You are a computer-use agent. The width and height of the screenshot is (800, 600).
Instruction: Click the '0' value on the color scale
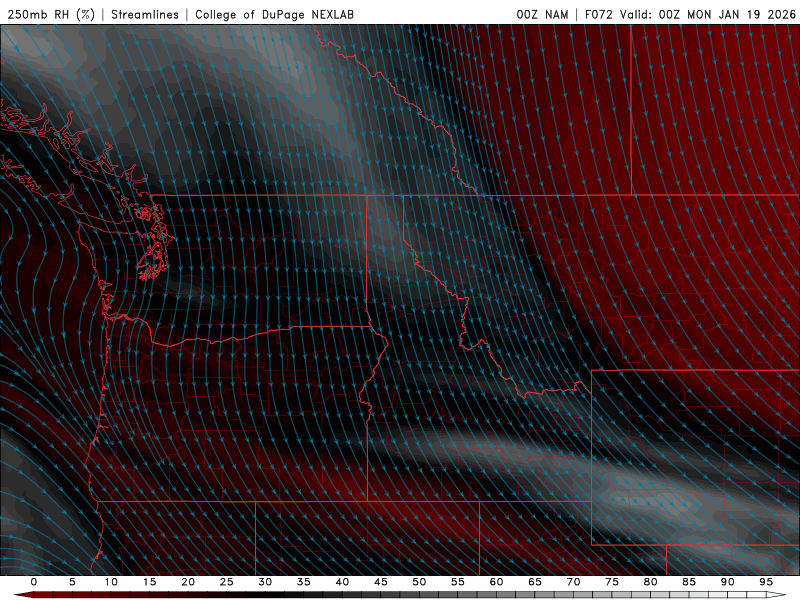coord(34,582)
